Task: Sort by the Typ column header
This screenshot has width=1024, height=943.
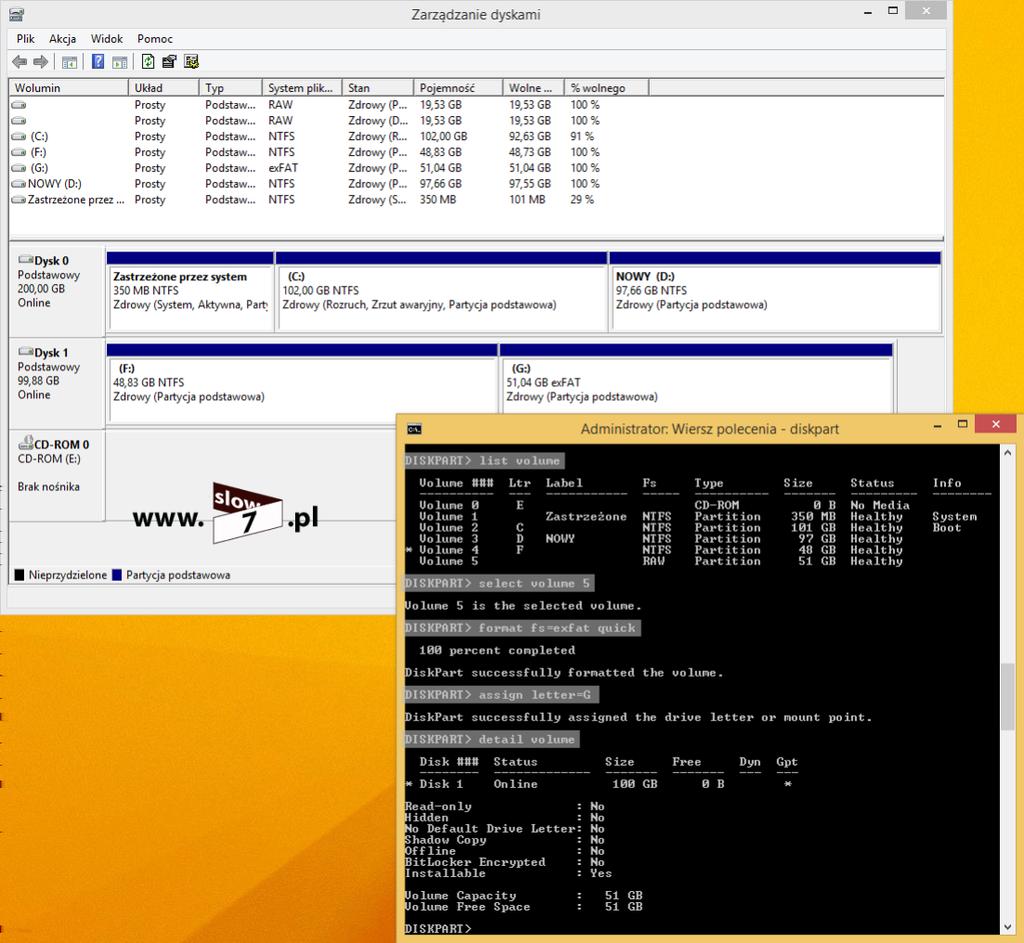Action: coord(231,88)
